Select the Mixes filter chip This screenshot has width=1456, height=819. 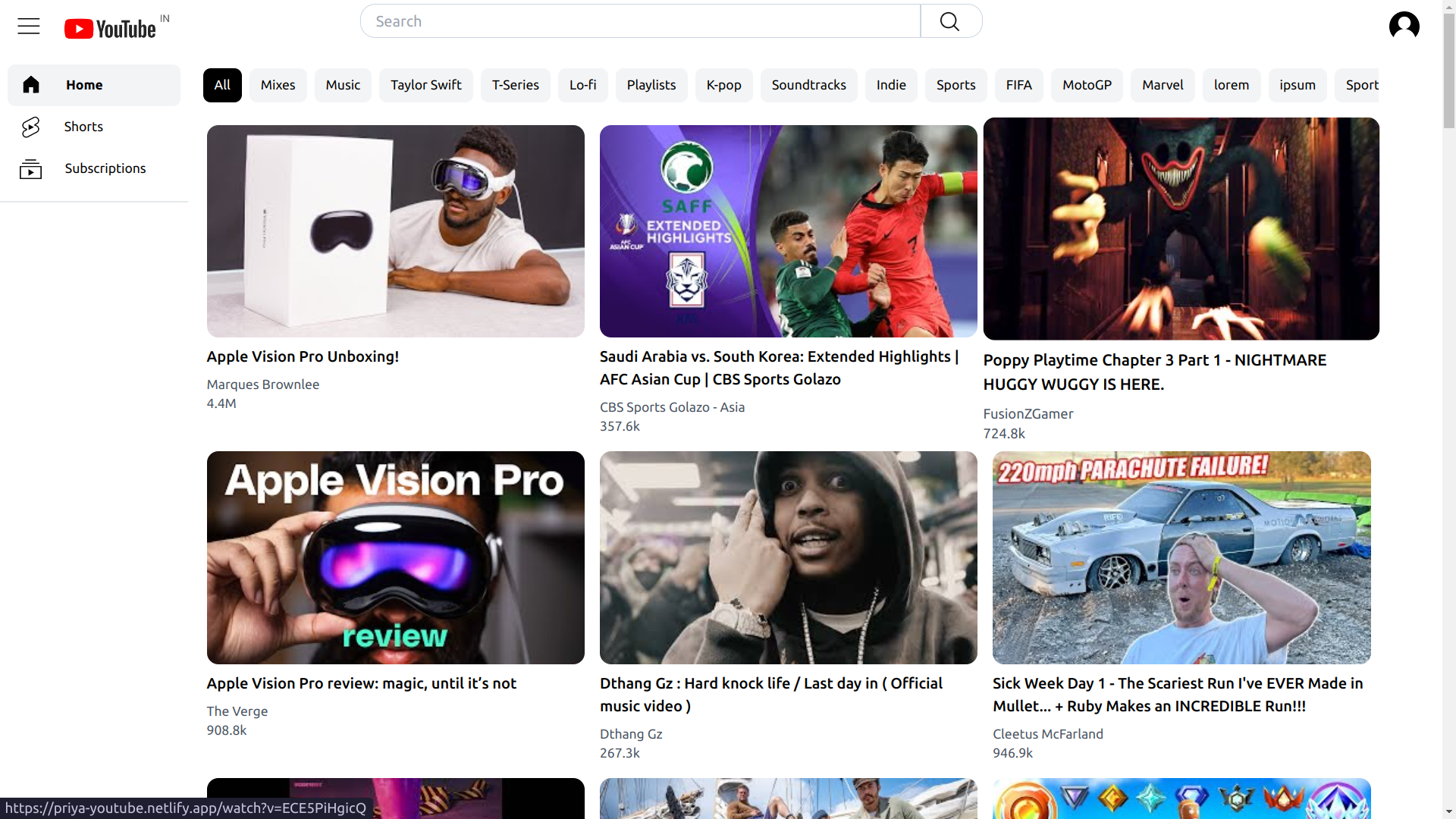coord(278,85)
